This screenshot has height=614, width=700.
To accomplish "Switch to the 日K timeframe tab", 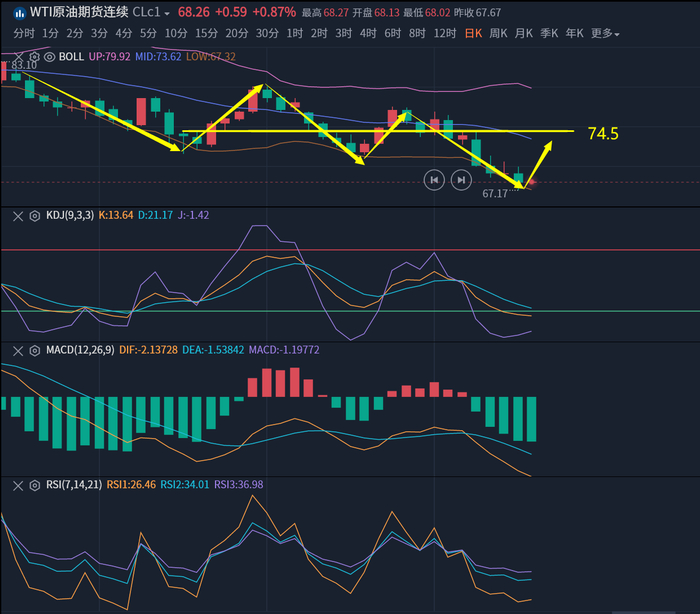I will tap(473, 33).
